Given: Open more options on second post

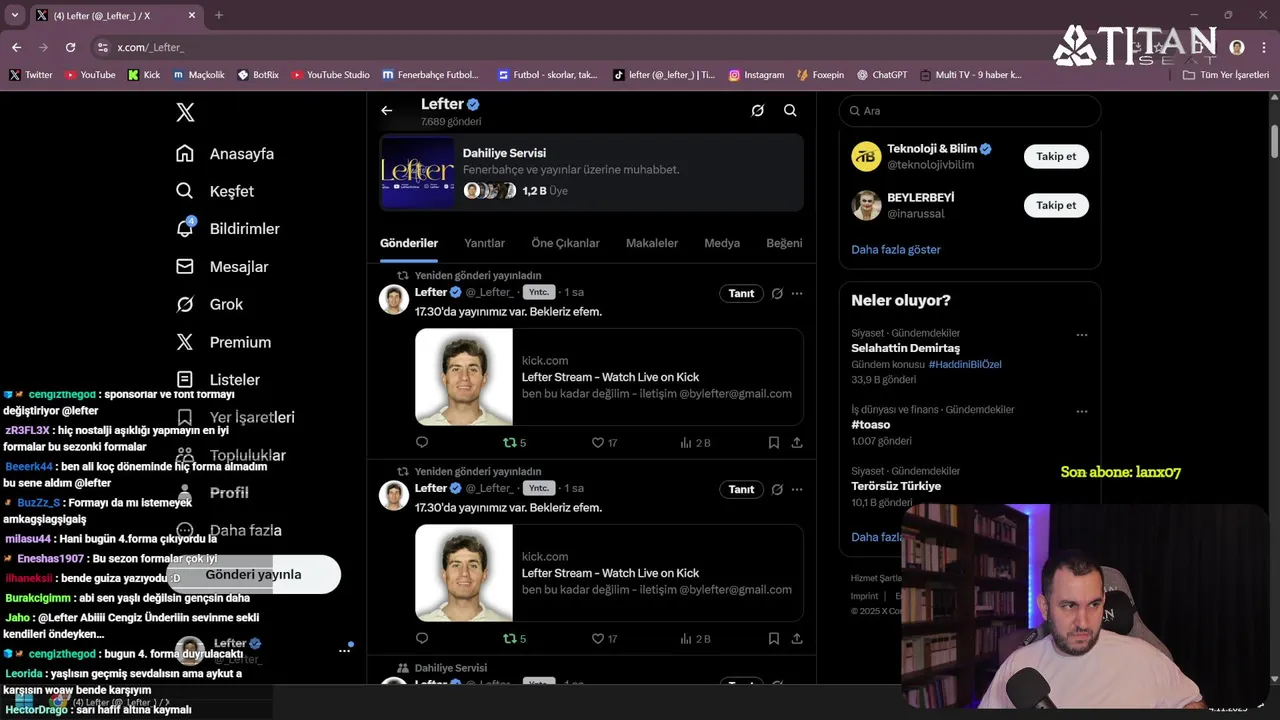Looking at the screenshot, I should coord(797,489).
